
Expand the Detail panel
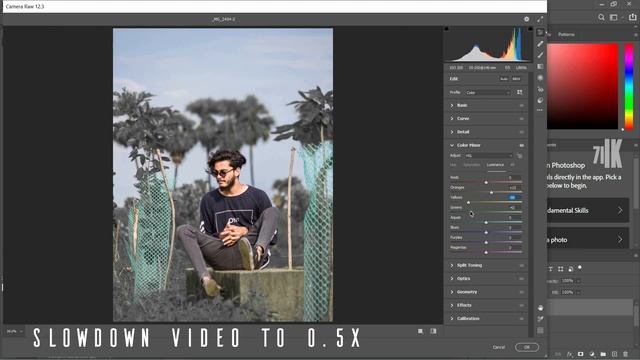coord(451,132)
